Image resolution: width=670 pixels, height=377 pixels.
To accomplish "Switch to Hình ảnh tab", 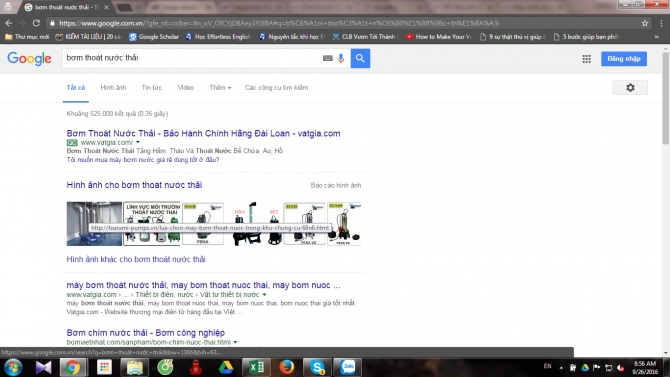I will [x=113, y=88].
